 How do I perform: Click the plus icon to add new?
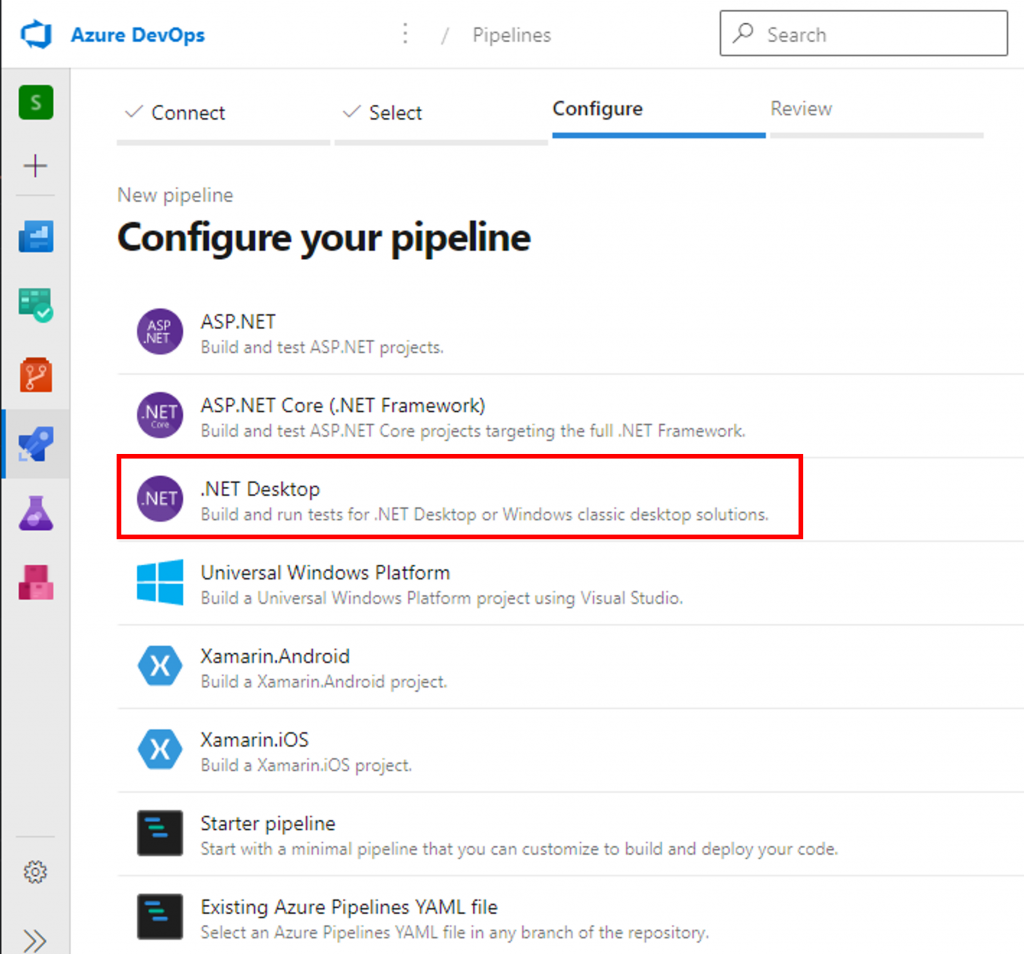pyautogui.click(x=36, y=166)
